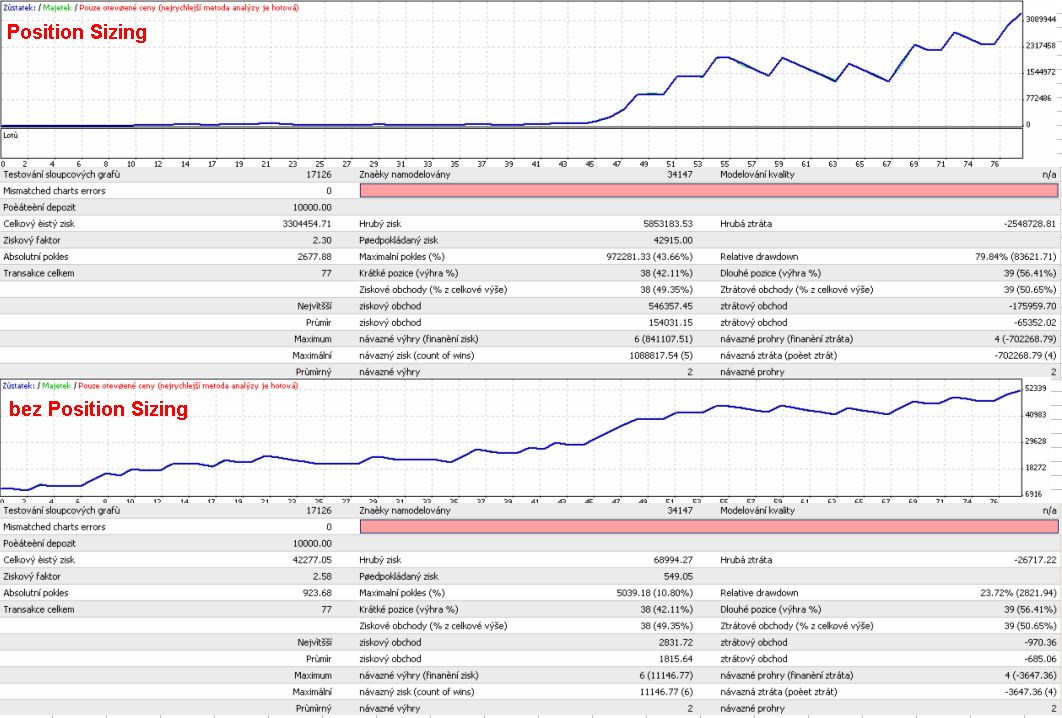Select the pink modelling quality bar in bottom report
Viewport: 1062px width, 718px height.
coord(708,527)
